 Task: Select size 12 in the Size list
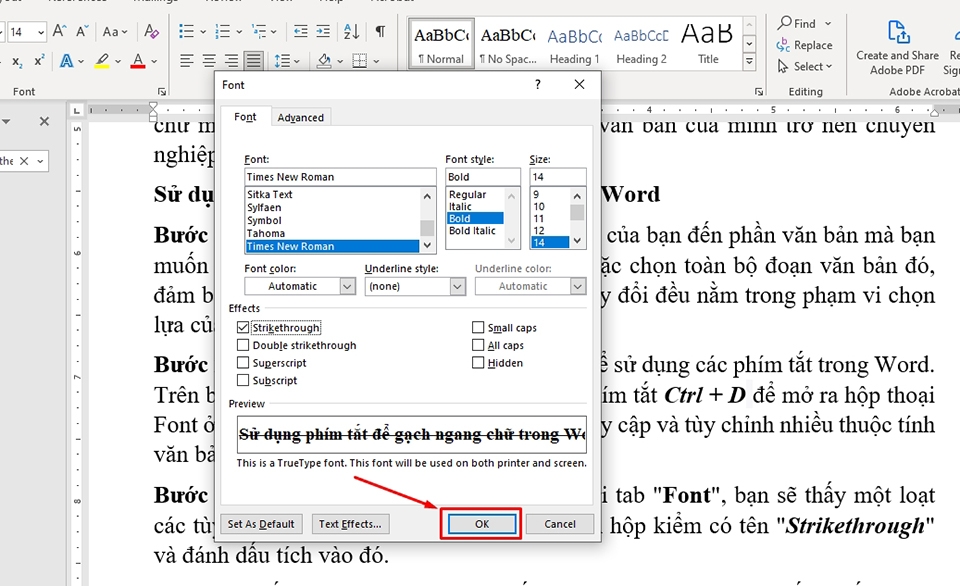click(549, 231)
